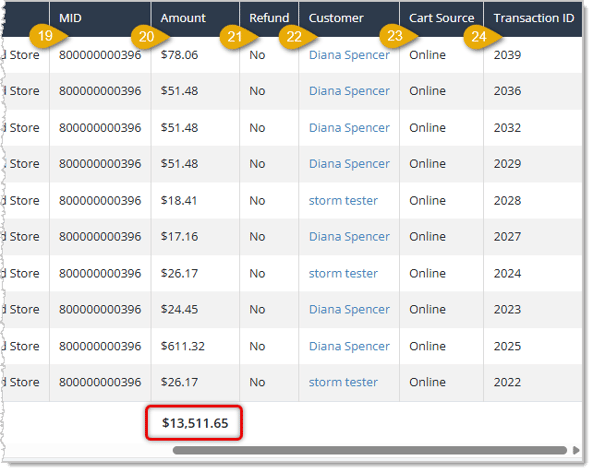
Task: Click Refund value No for transaction 2025
Action: point(257,346)
